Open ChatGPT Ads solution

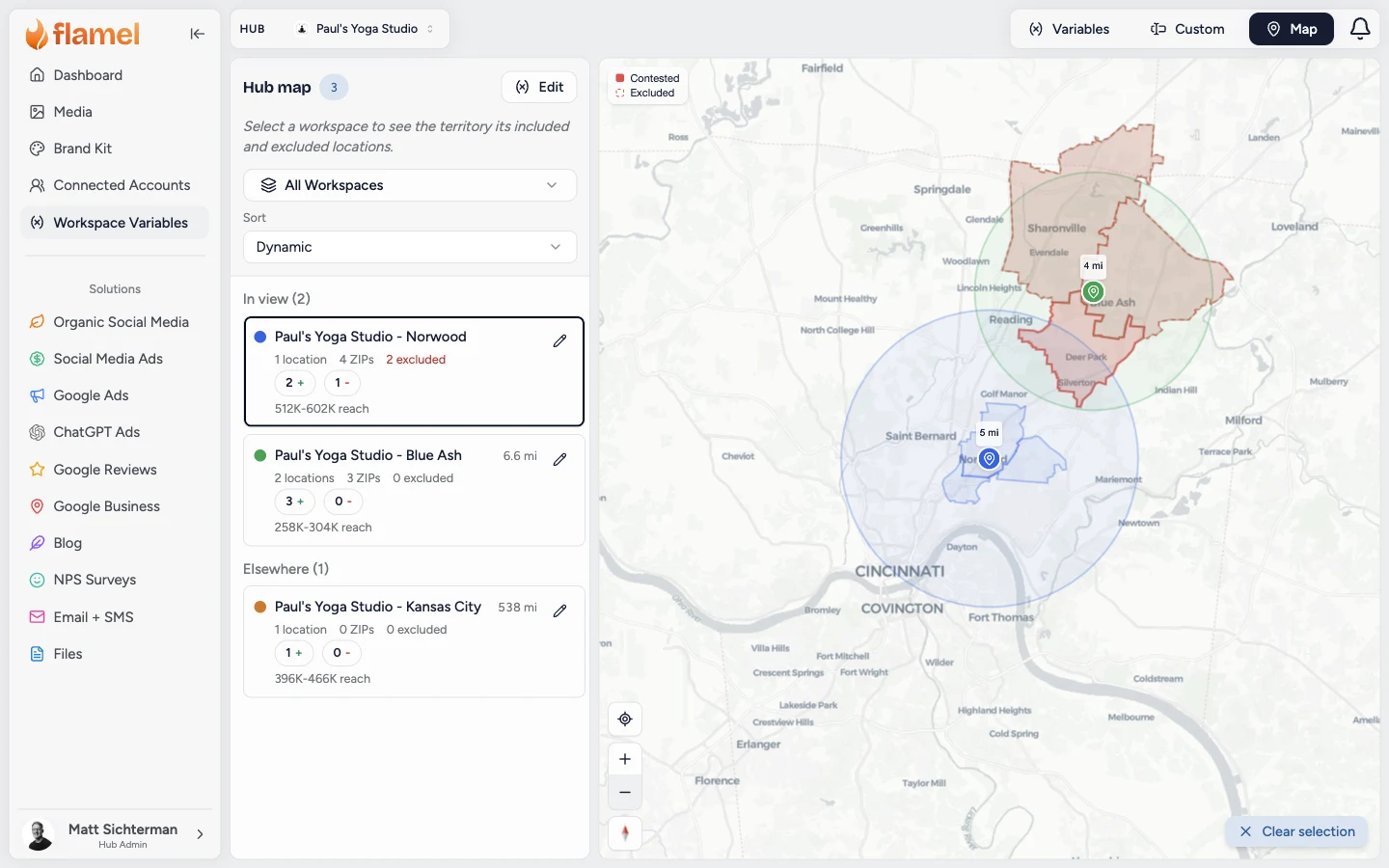(x=115, y=432)
